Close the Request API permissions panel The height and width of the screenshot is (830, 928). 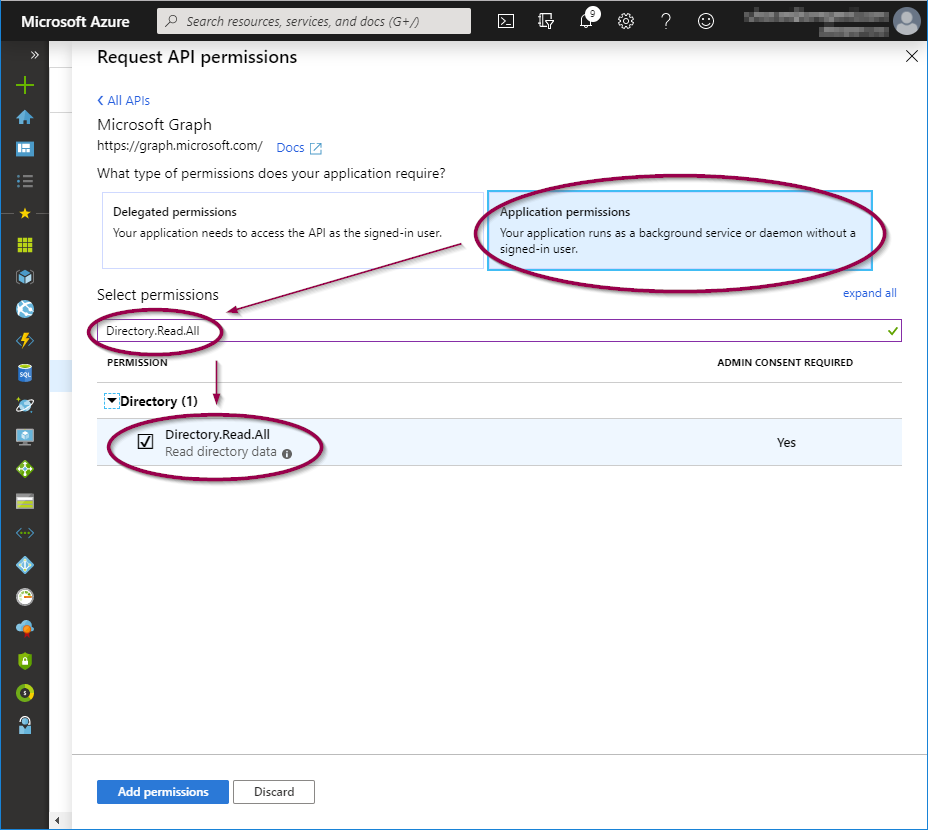point(911,56)
